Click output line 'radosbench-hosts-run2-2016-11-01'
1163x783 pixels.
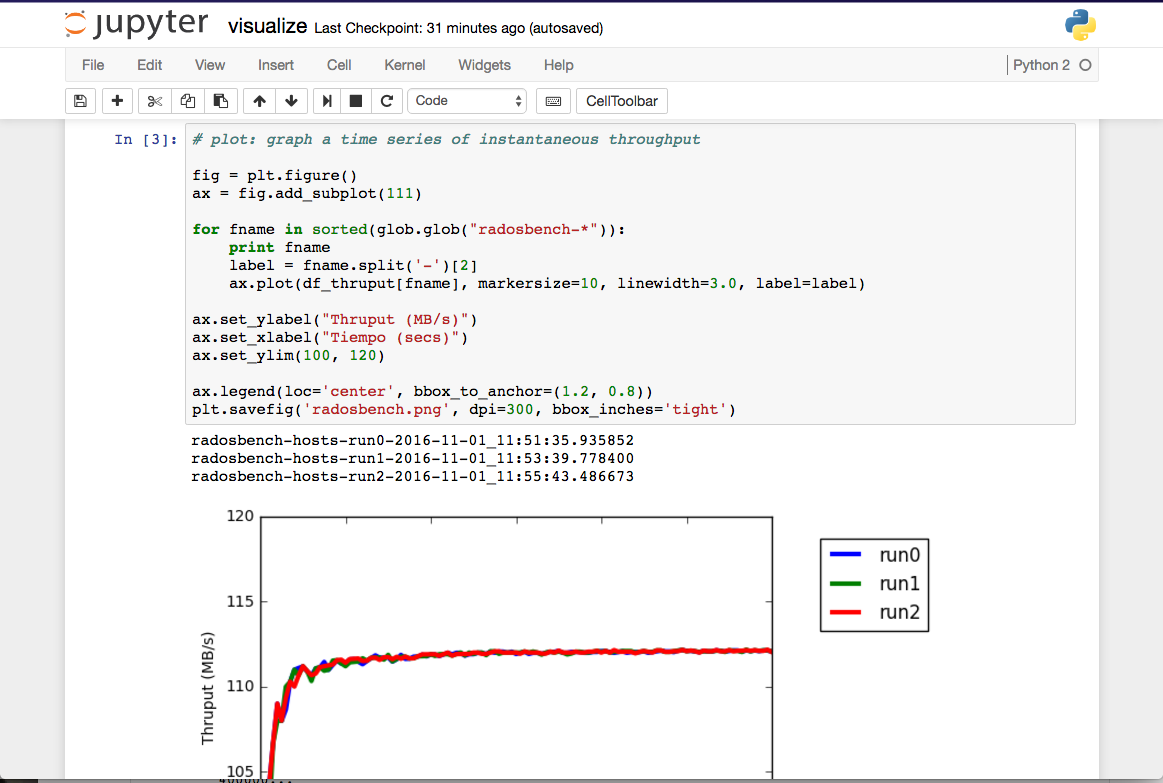coord(412,476)
